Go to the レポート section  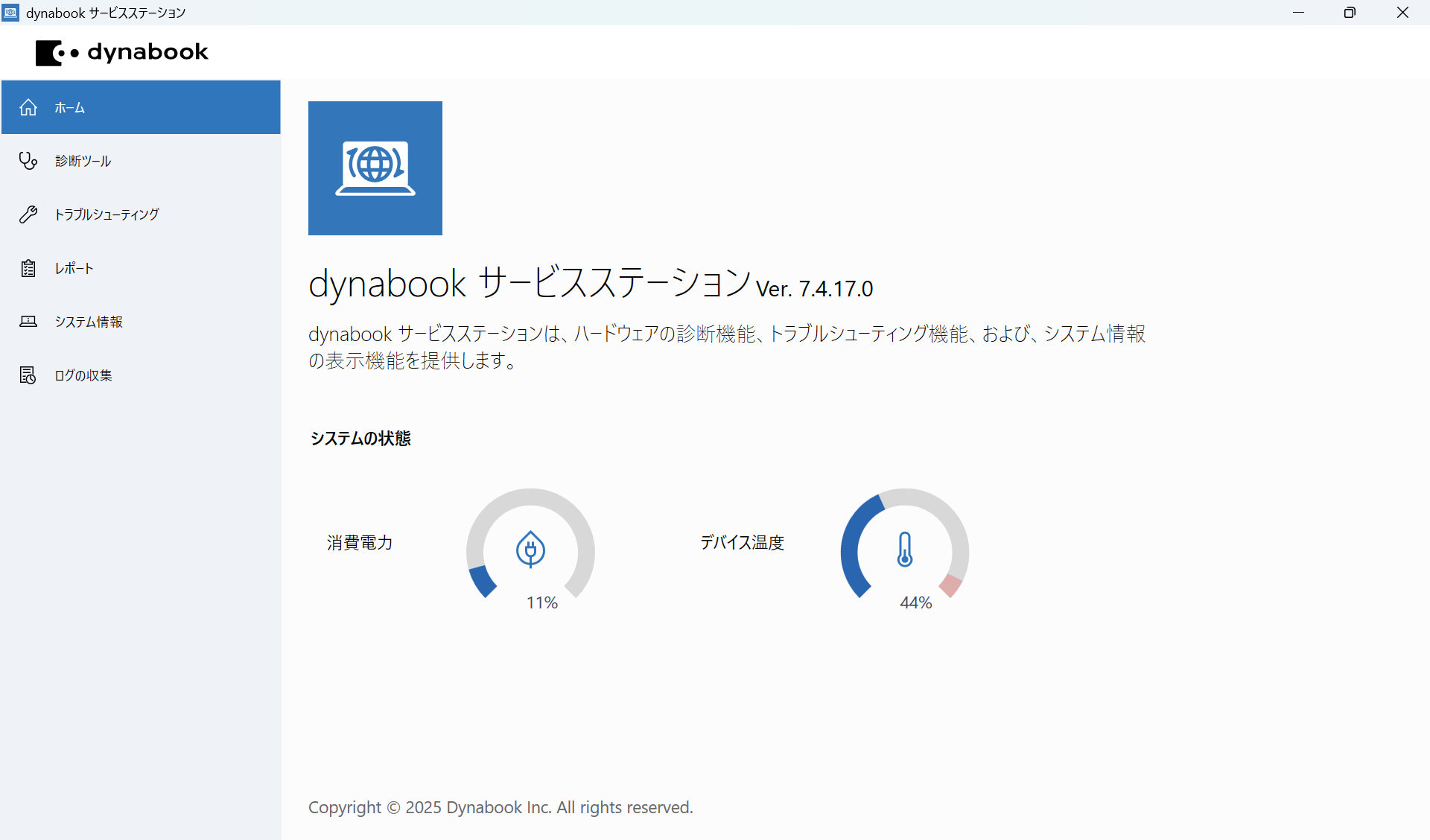74,268
